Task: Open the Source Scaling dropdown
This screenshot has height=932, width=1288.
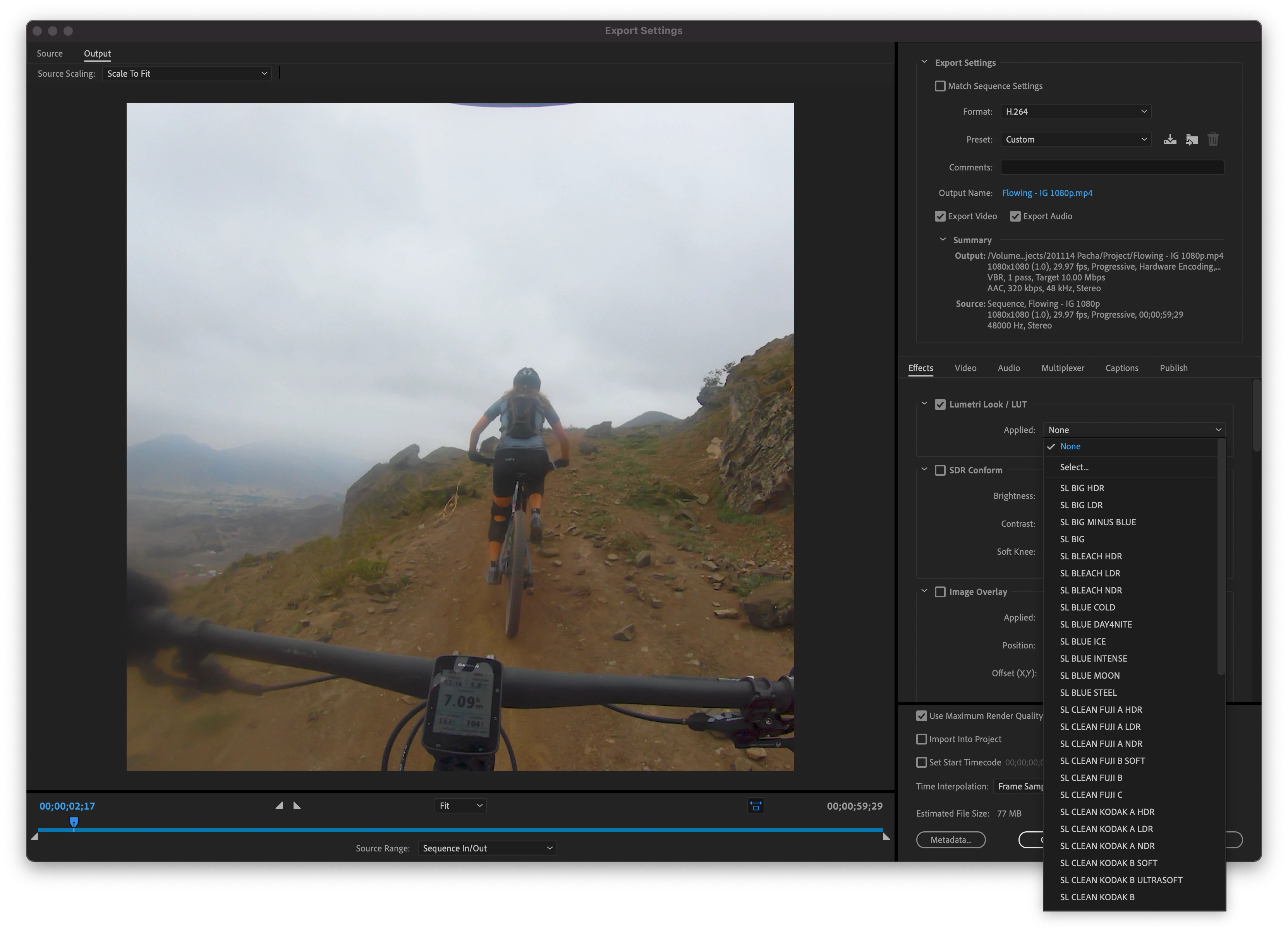Action: coord(186,74)
